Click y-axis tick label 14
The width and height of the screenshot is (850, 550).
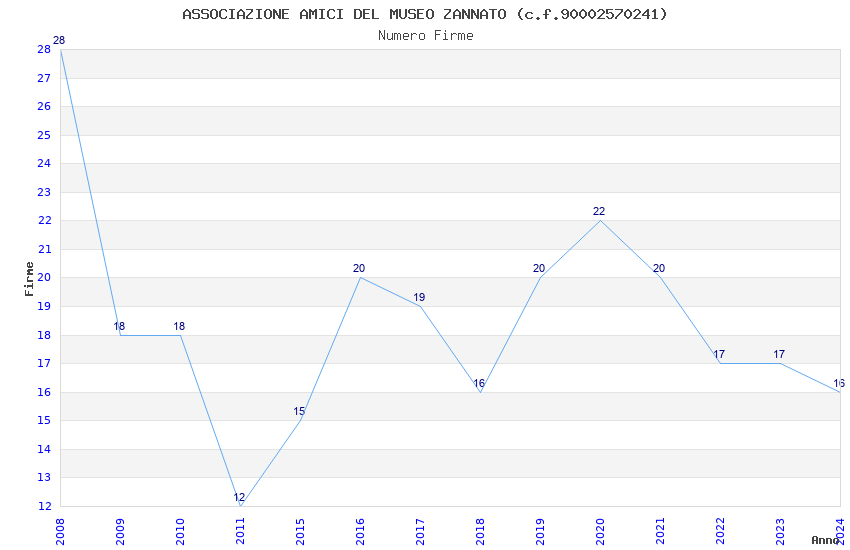(44, 449)
